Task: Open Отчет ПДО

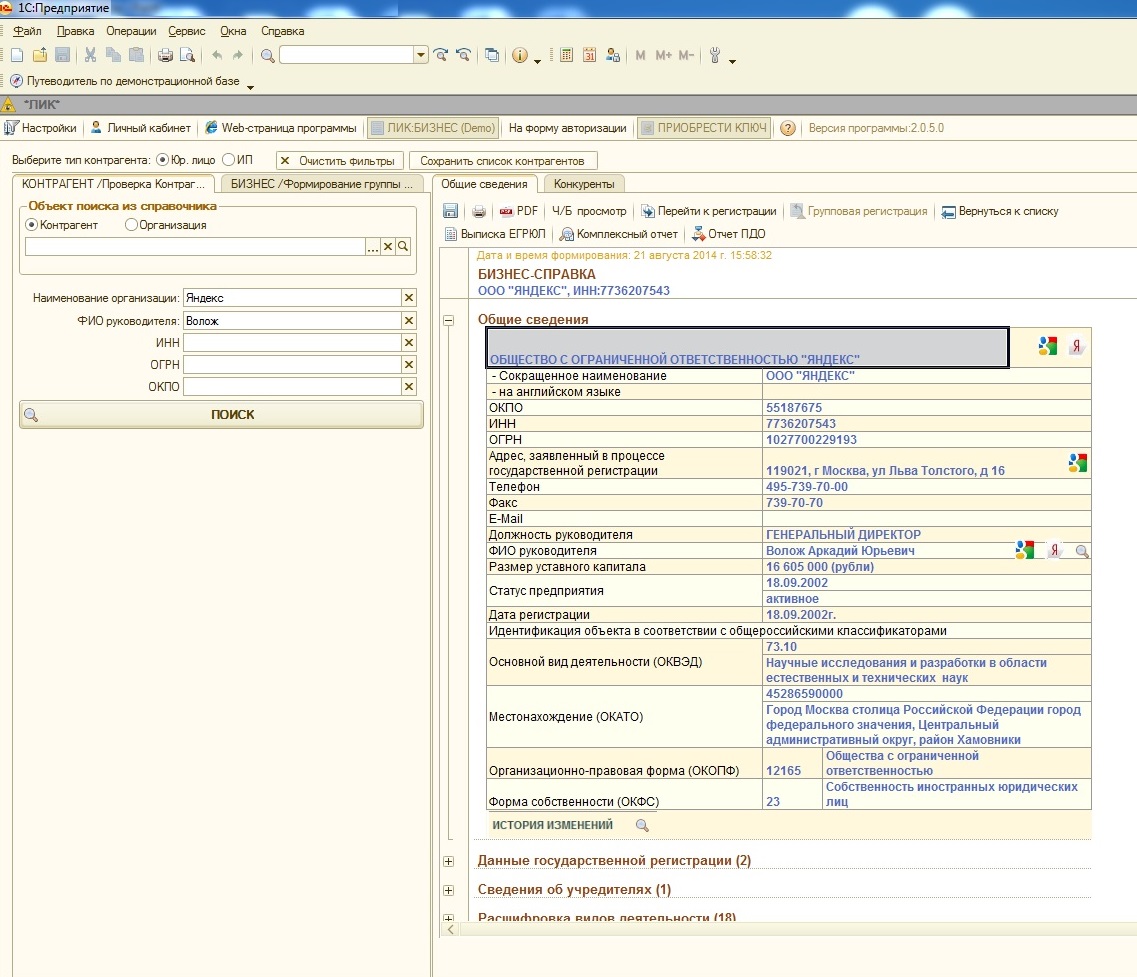Action: [728, 234]
